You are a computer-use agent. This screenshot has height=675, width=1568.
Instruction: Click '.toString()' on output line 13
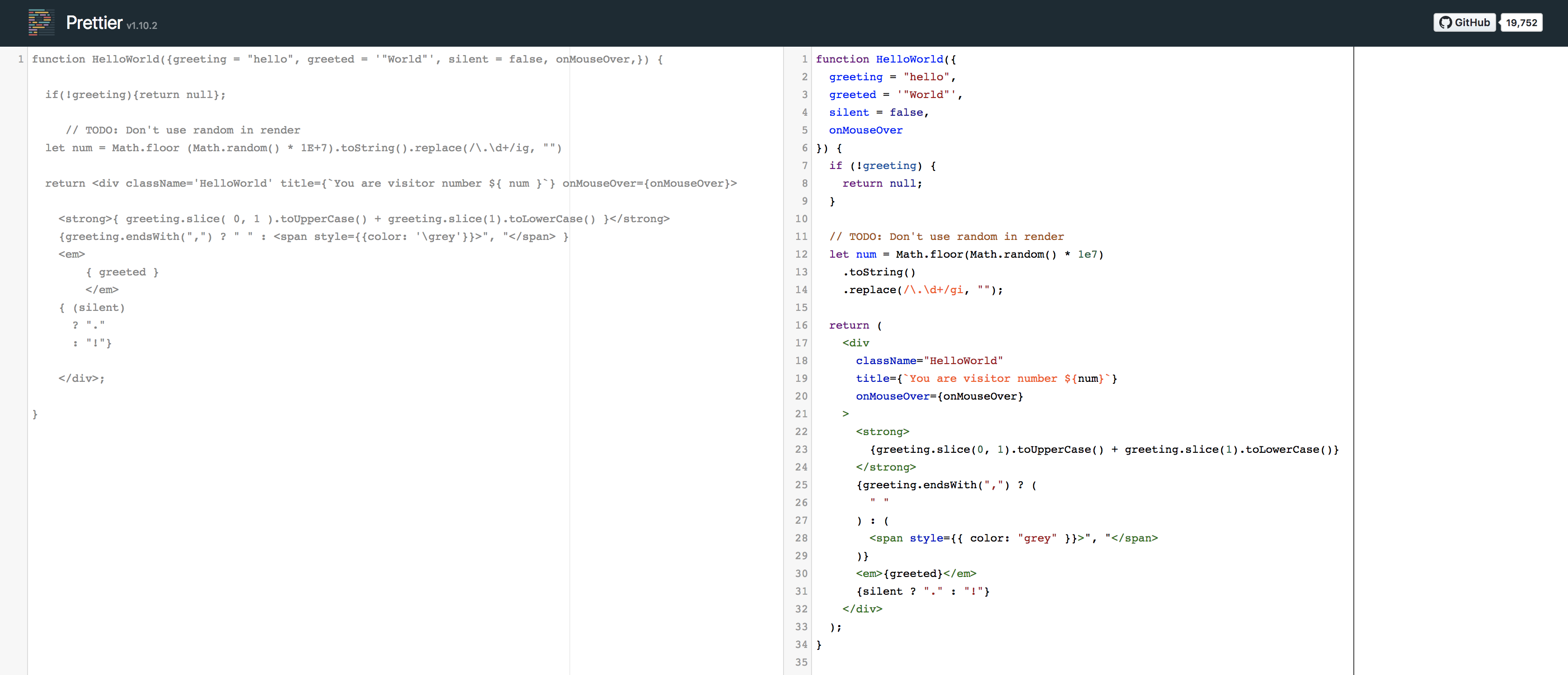pos(879,272)
